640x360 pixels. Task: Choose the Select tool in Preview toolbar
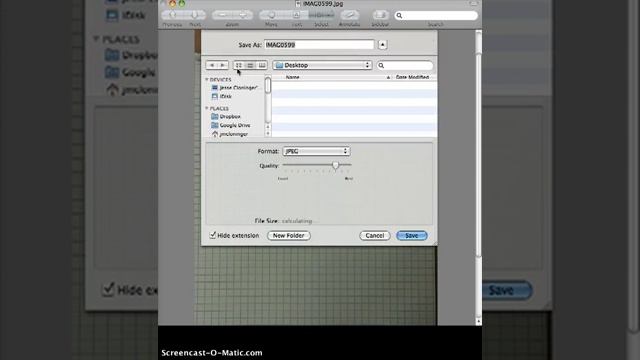(321, 15)
